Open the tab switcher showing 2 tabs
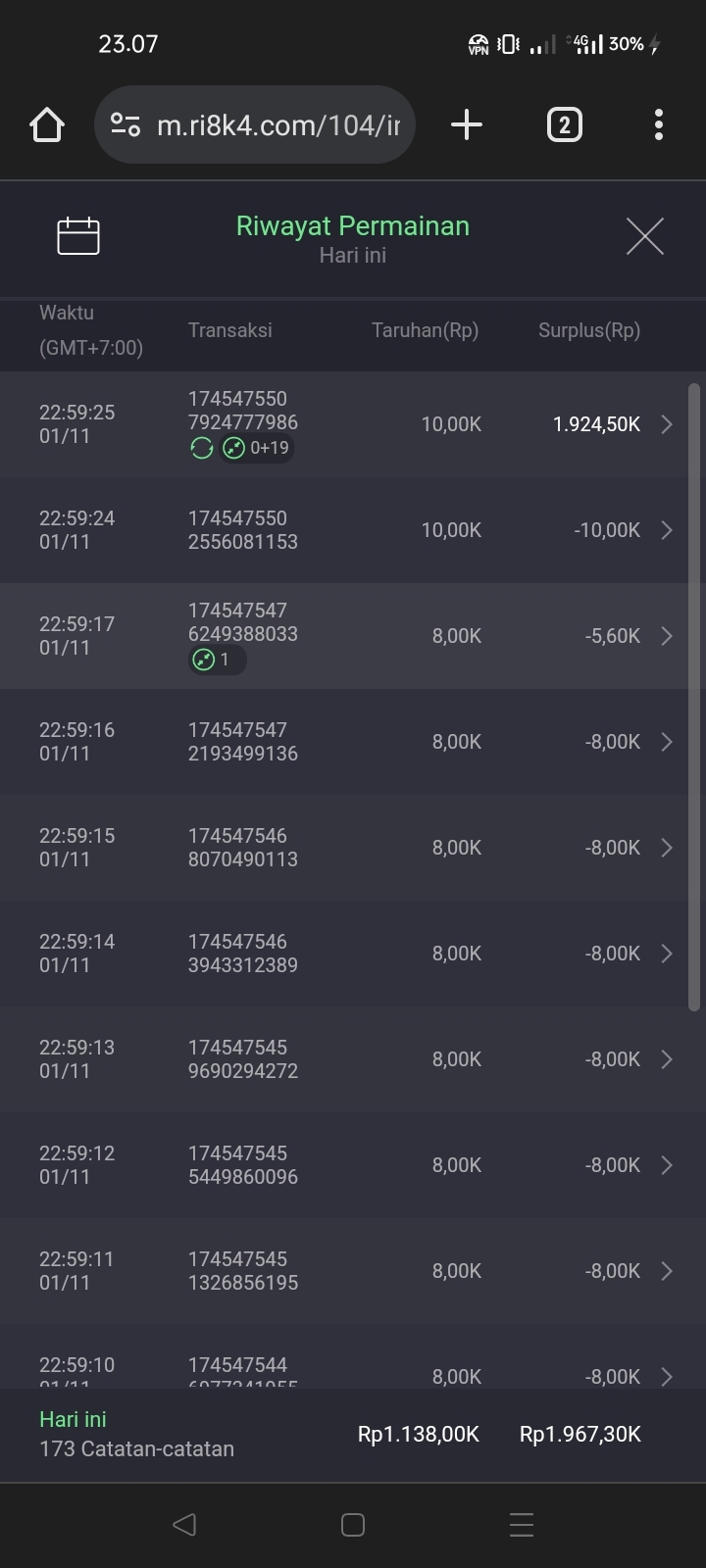The width and height of the screenshot is (706, 1568). point(564,125)
